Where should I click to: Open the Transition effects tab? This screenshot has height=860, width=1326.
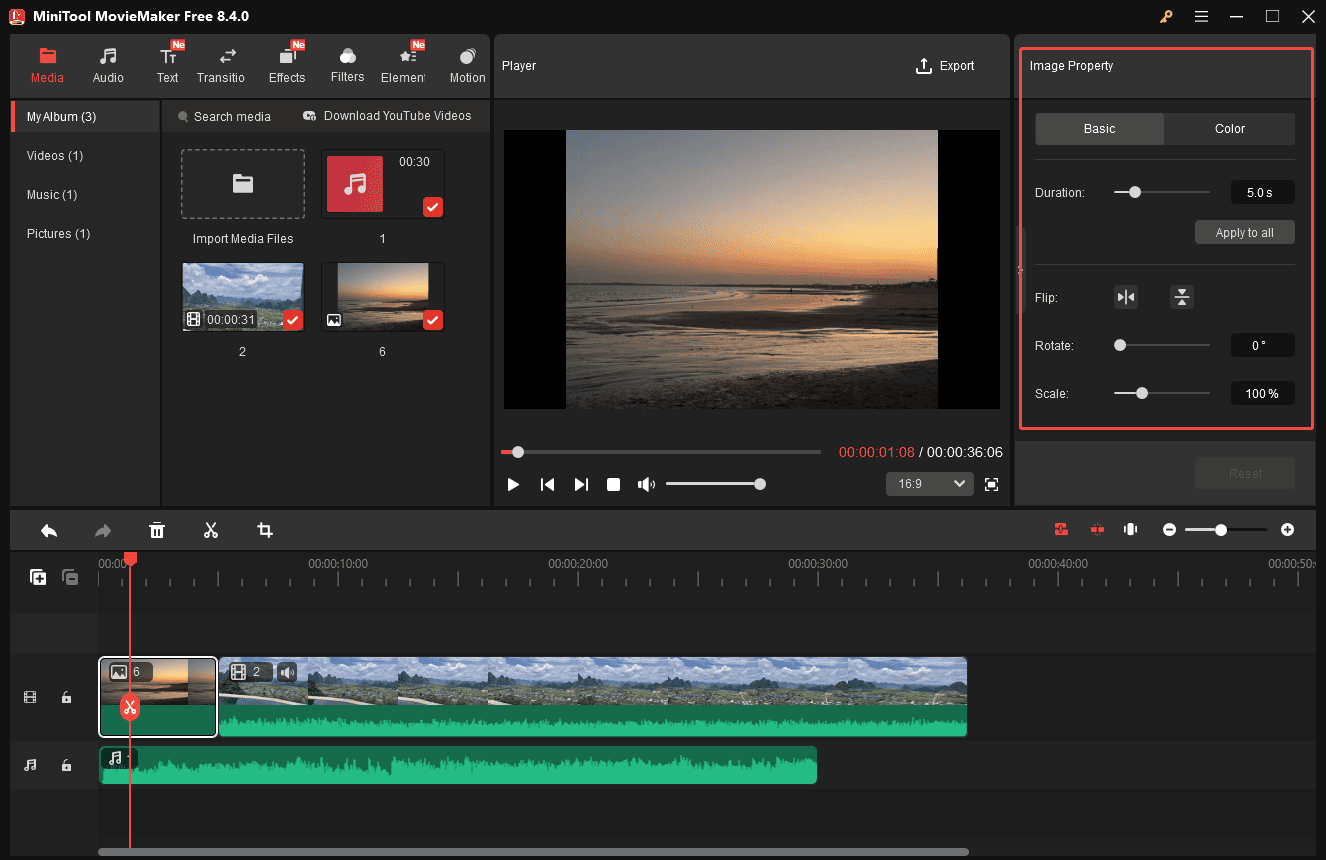point(221,64)
